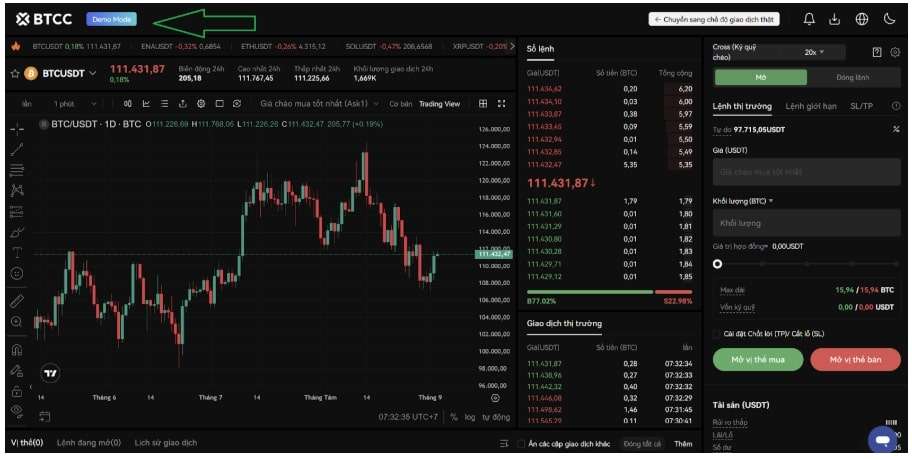
Task: Open language selector globe icon
Action: 862,19
